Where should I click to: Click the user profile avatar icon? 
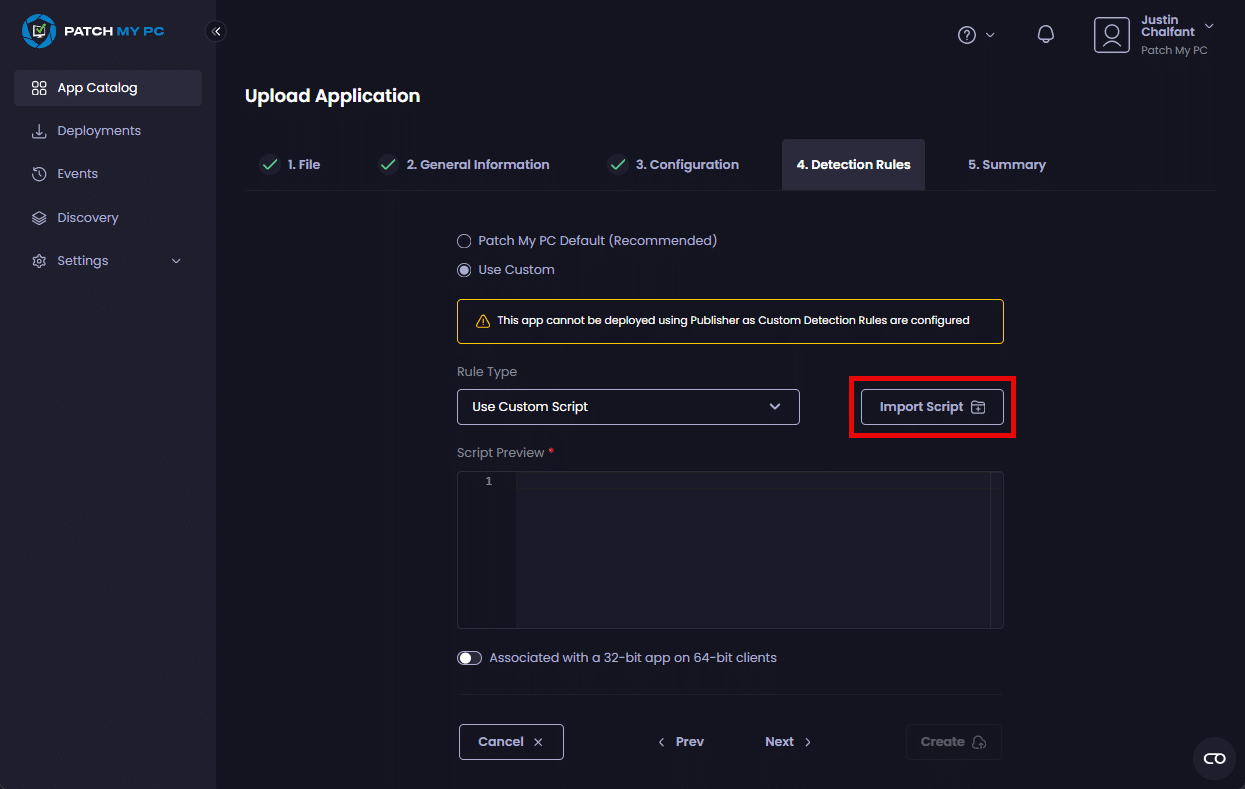tap(1111, 35)
